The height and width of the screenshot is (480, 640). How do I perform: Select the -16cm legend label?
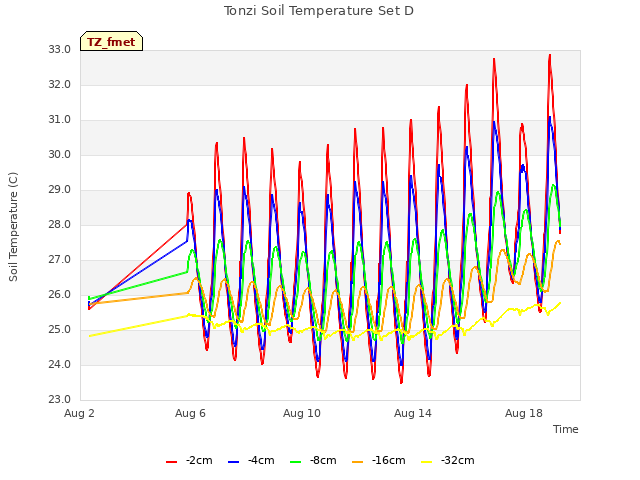pyautogui.click(x=389, y=460)
